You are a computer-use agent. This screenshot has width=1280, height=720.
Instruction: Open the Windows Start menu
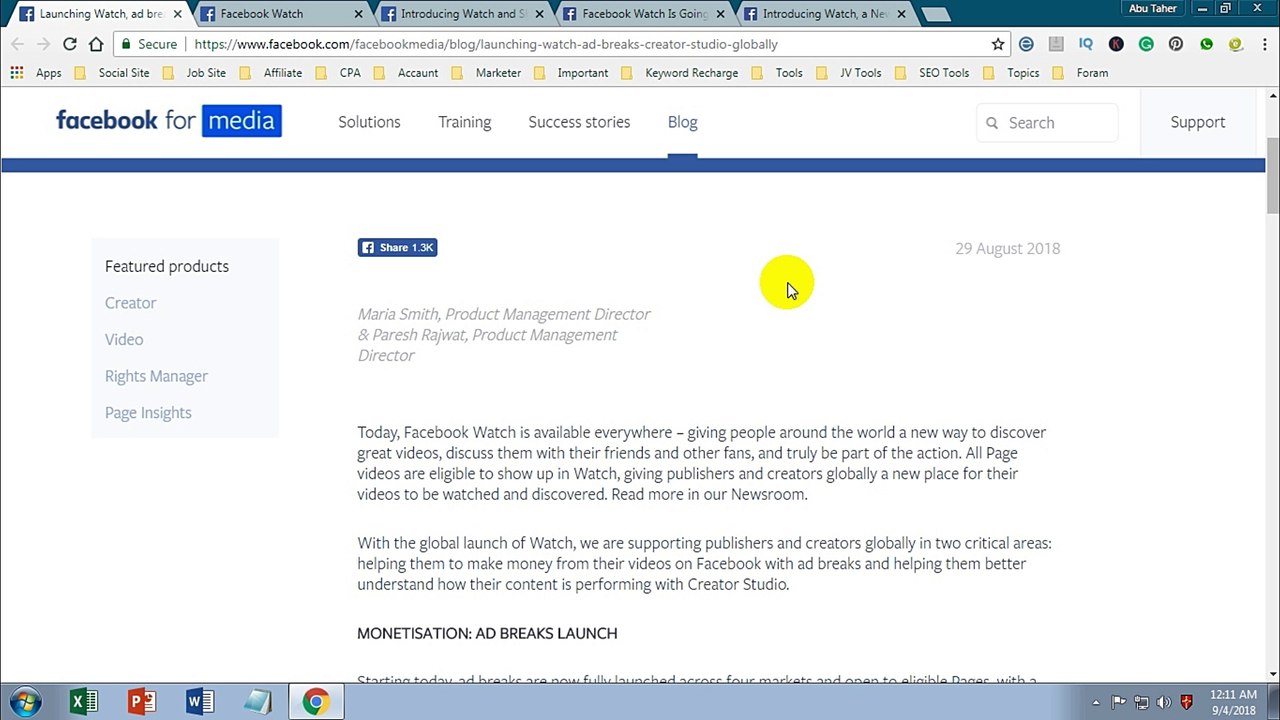point(25,702)
